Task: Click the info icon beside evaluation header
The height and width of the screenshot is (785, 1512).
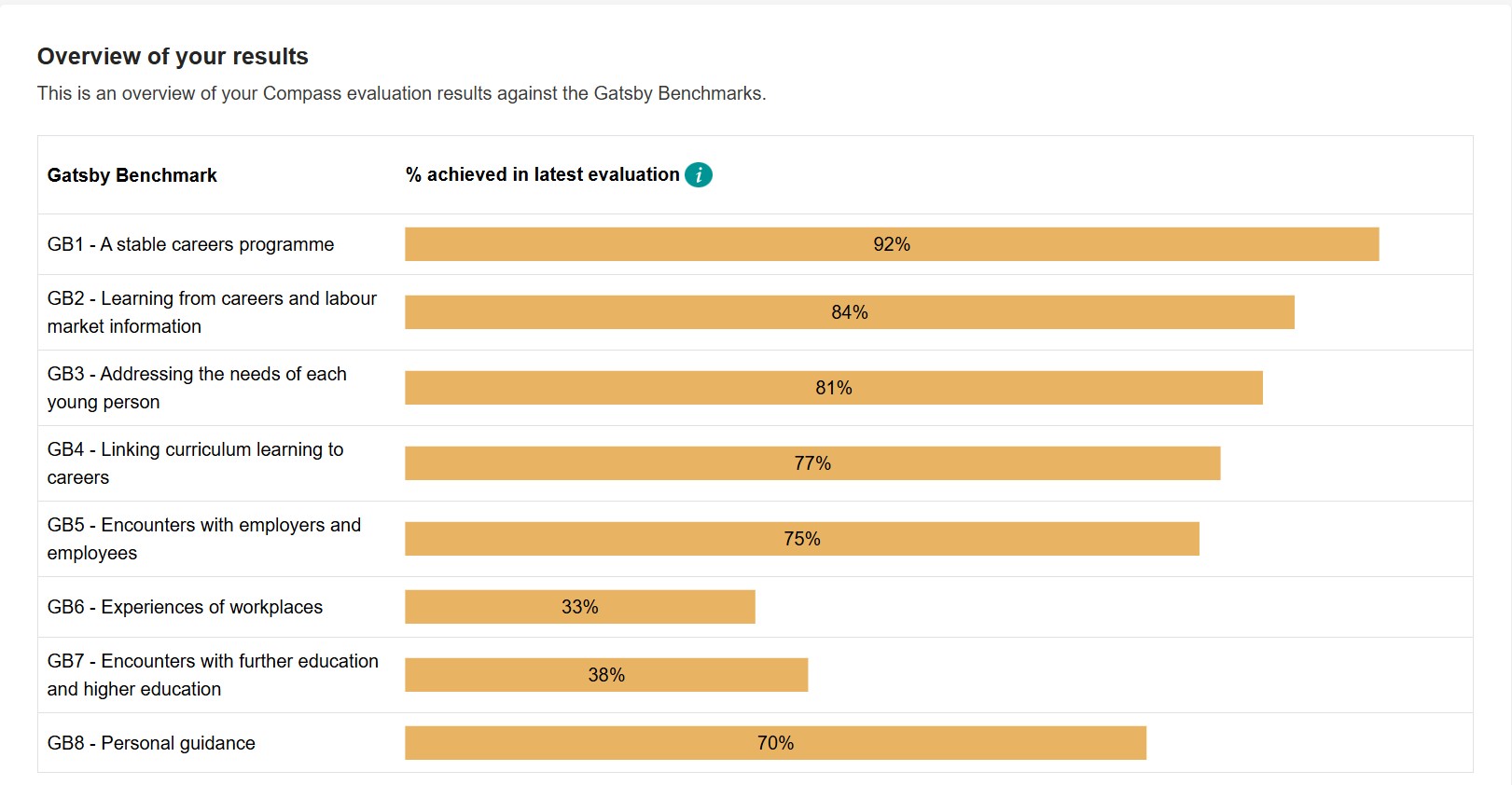Action: coord(698,174)
